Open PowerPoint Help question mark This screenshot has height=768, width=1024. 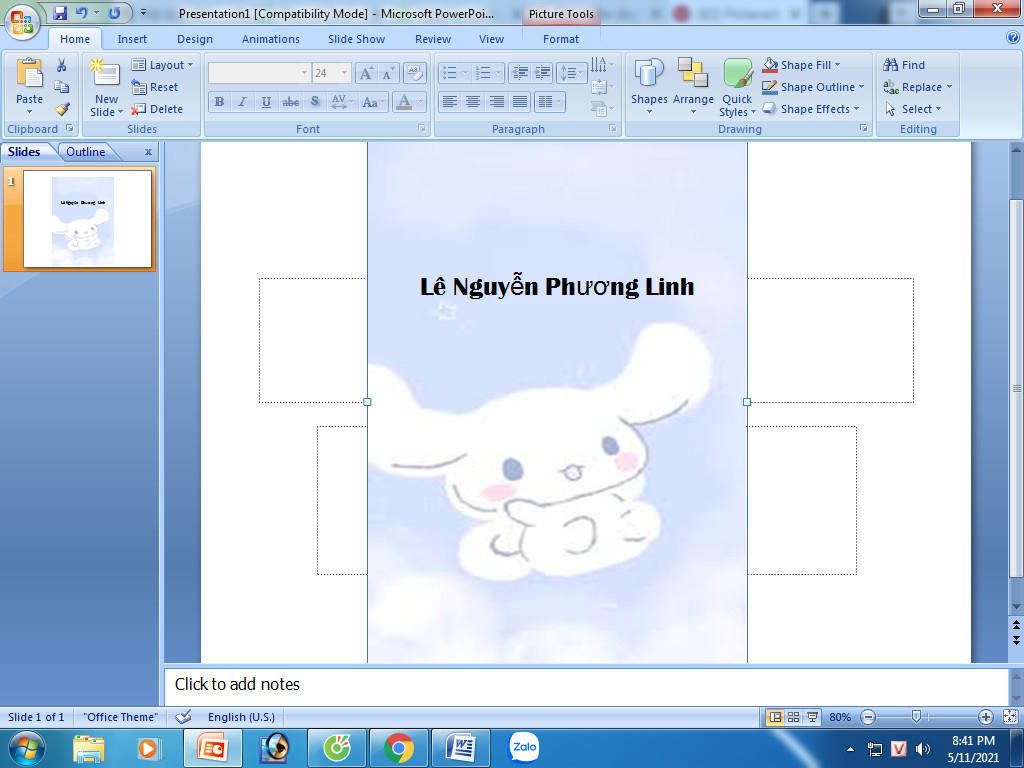tap(1013, 38)
